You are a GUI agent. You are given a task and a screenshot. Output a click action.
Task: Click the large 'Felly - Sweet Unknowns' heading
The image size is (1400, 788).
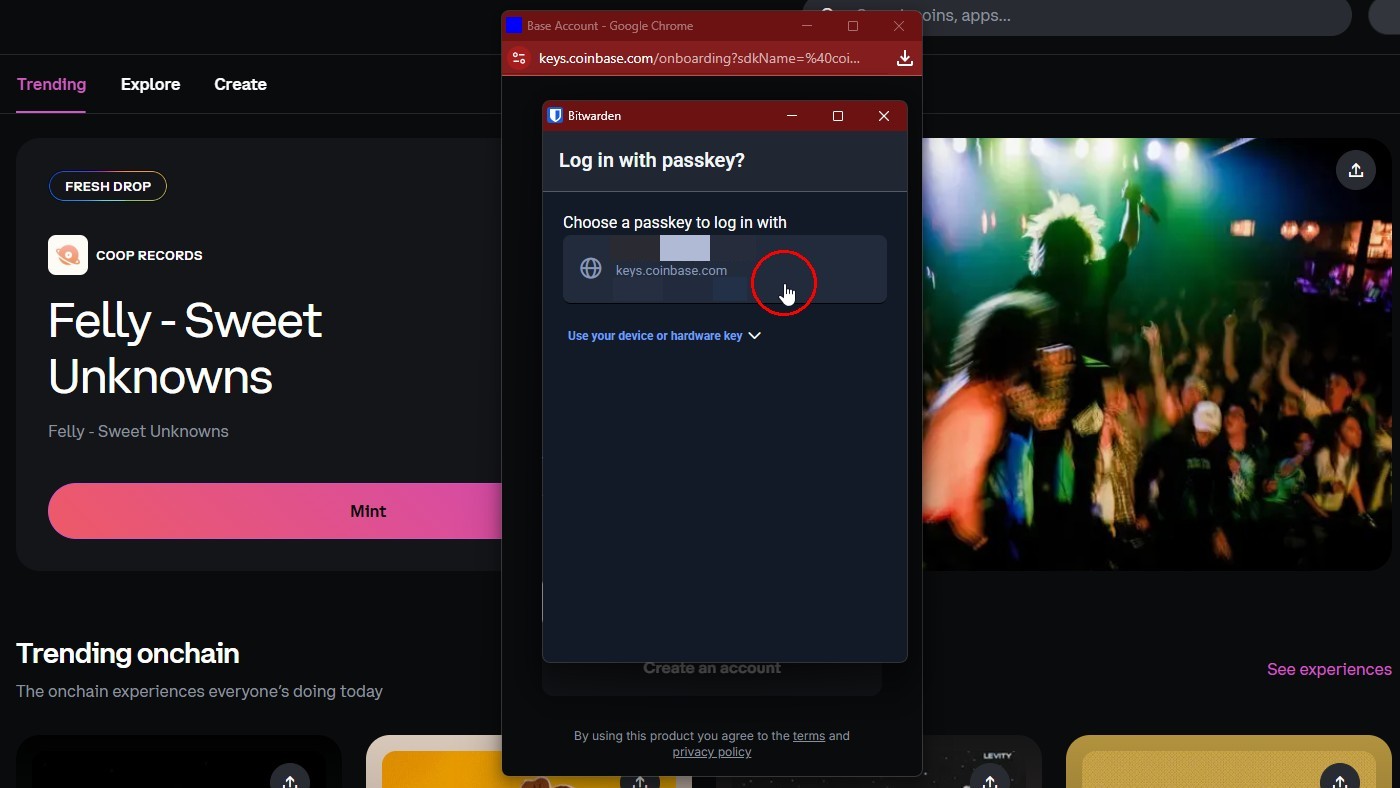point(185,348)
